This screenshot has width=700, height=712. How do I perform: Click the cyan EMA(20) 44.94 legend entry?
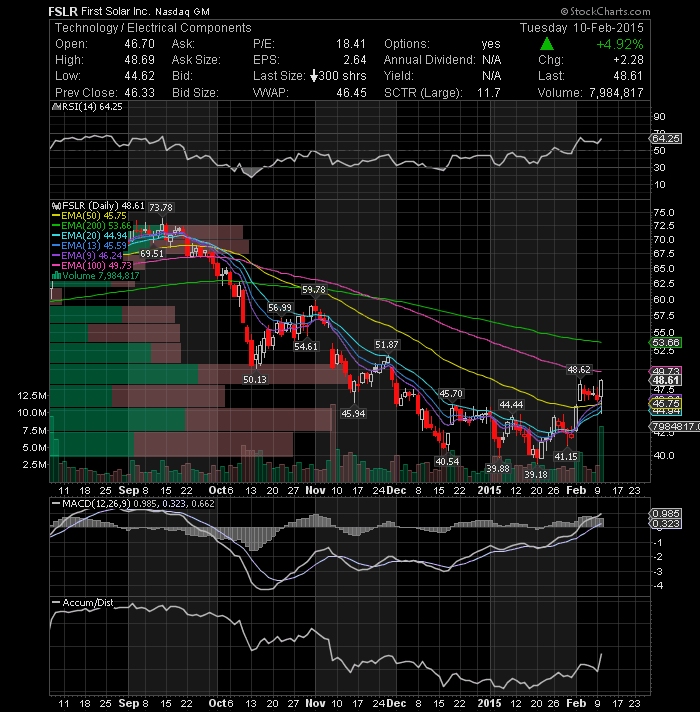[x=94, y=236]
